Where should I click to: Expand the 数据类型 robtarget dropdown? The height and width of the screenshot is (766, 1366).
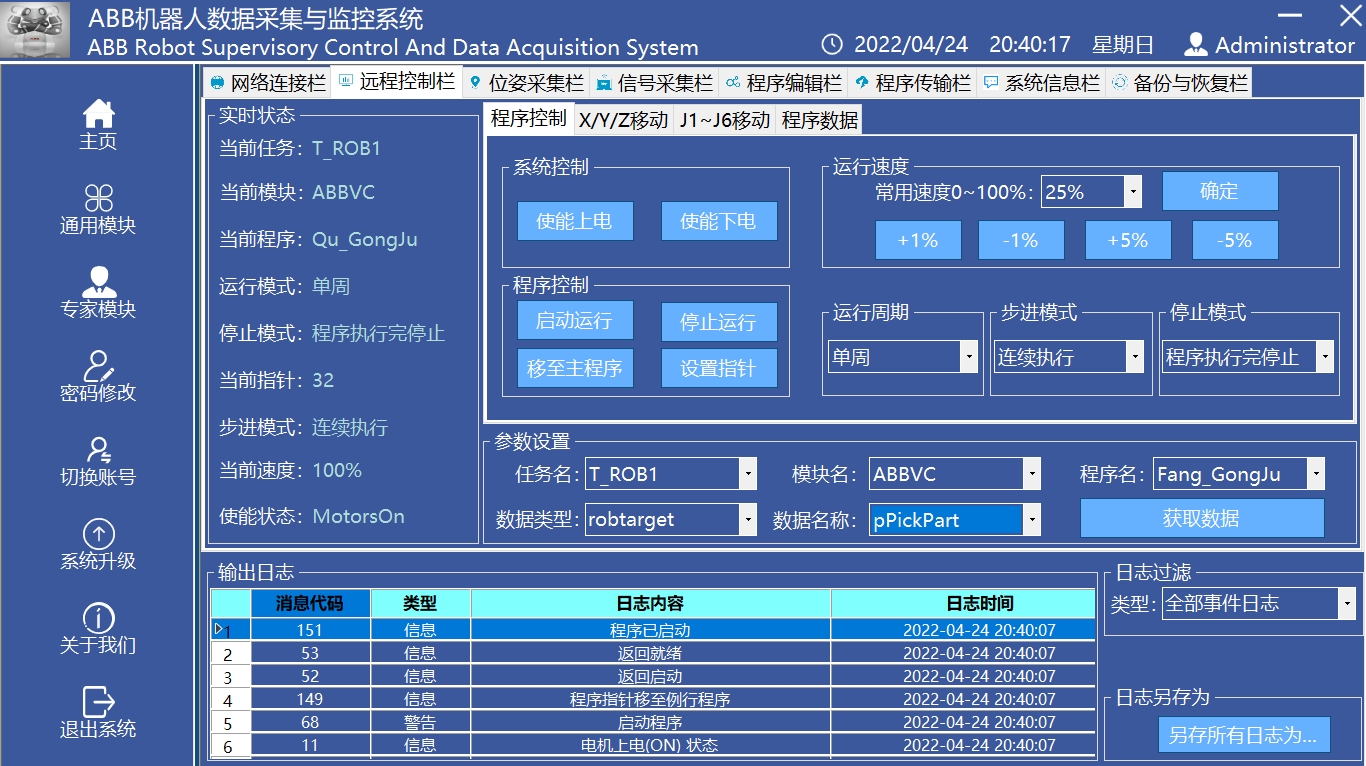click(748, 519)
